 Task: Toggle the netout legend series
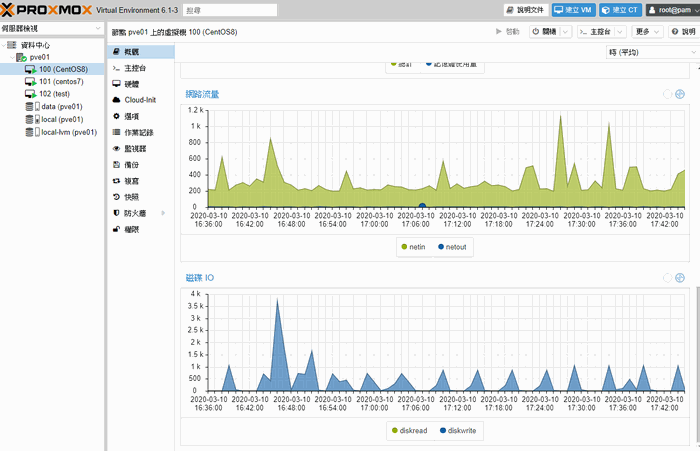452,247
